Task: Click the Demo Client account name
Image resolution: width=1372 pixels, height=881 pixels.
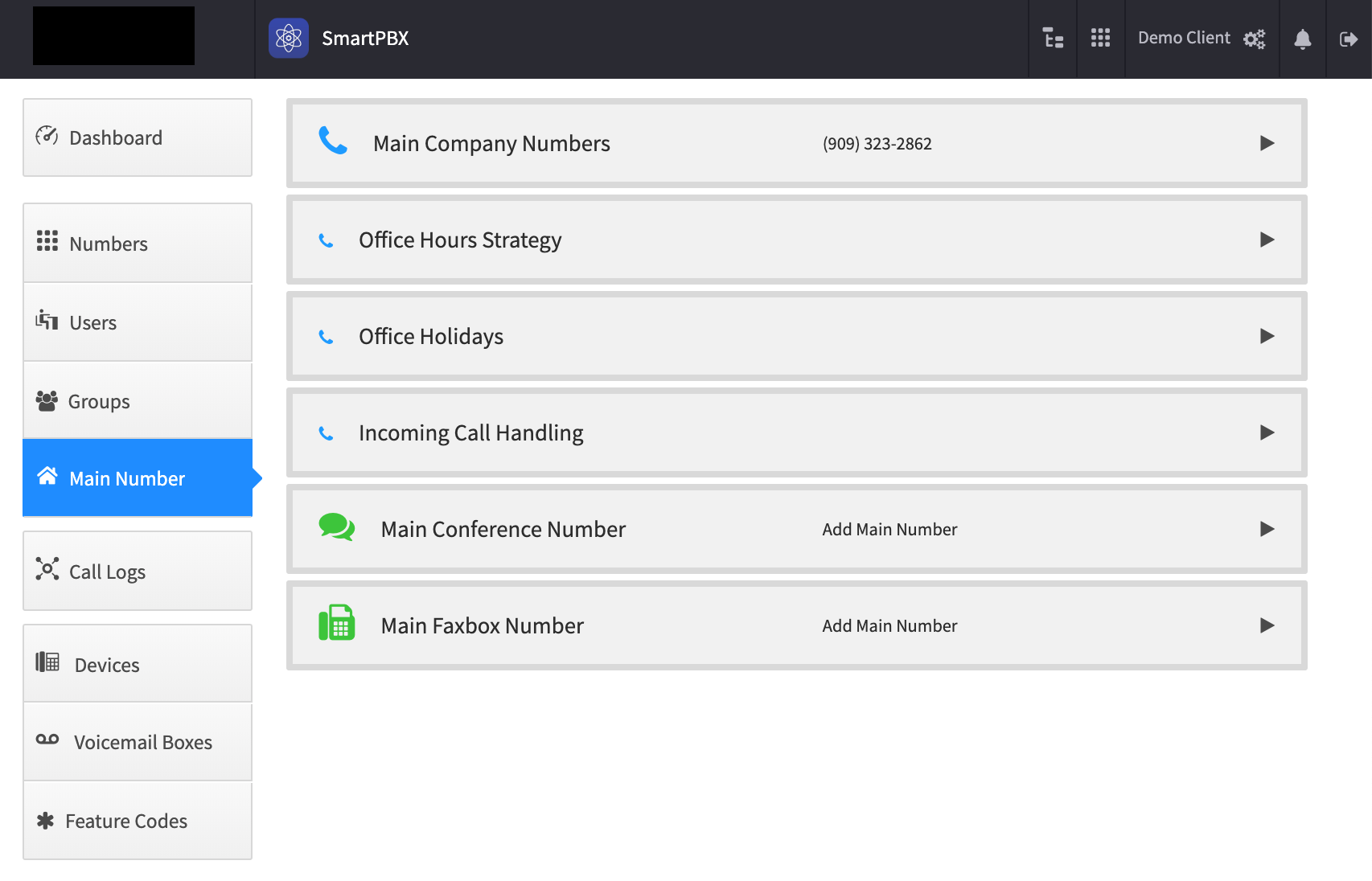Action: coord(1184,38)
